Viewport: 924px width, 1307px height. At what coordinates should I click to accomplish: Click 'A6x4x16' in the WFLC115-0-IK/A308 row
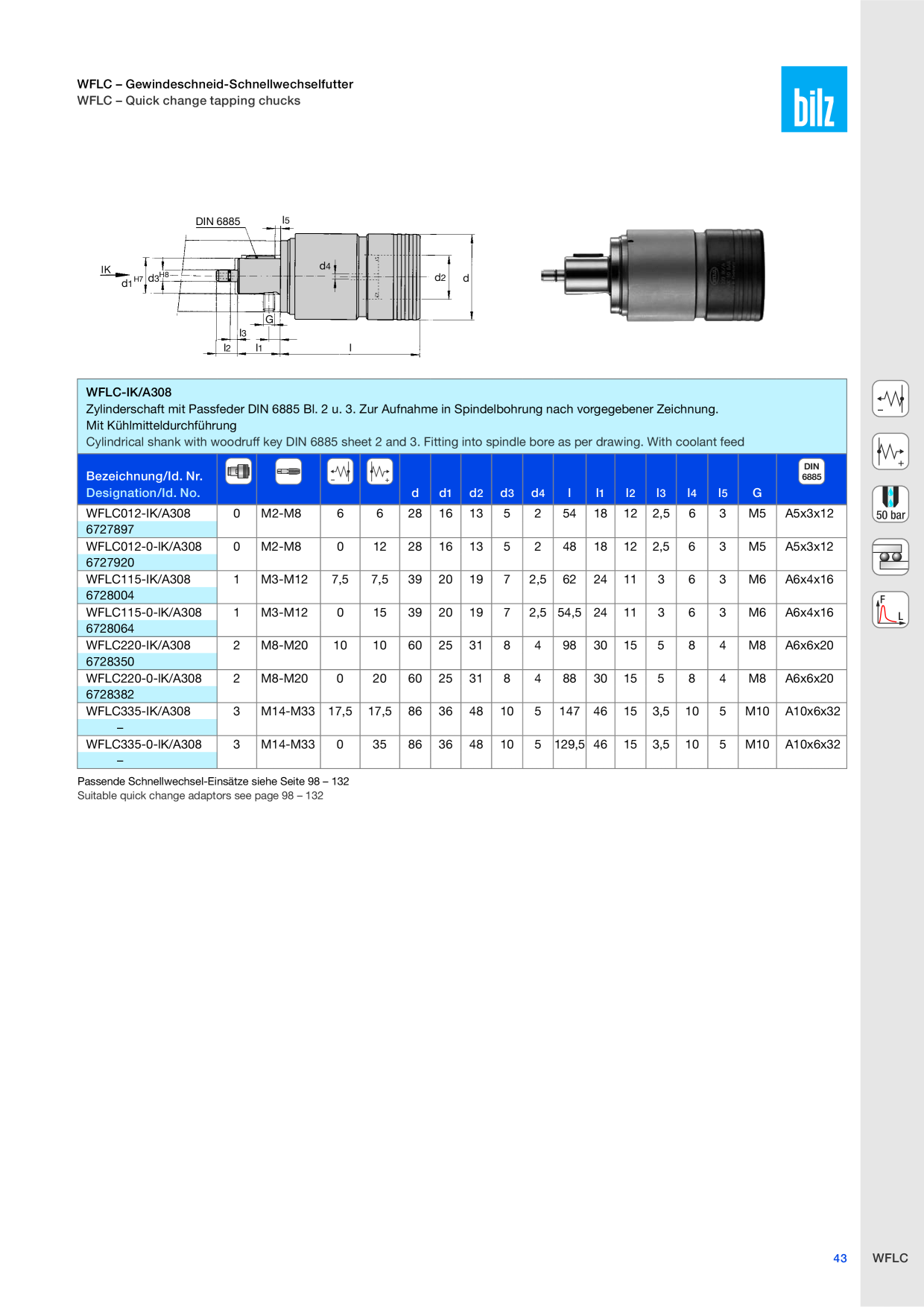click(809, 613)
